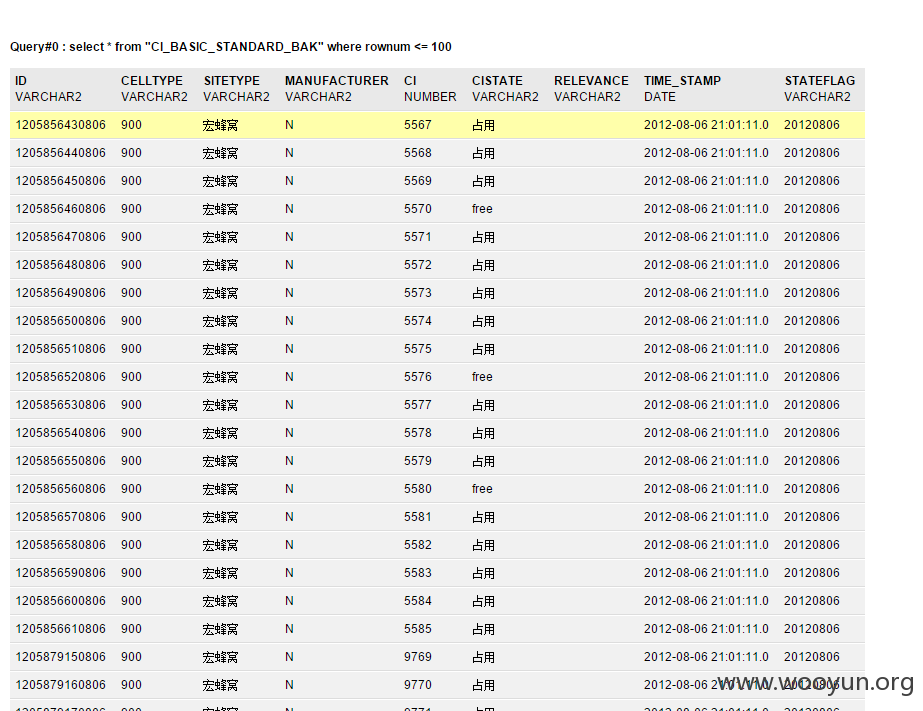Select the CI column header
The width and height of the screenshot is (923, 711).
[x=410, y=81]
